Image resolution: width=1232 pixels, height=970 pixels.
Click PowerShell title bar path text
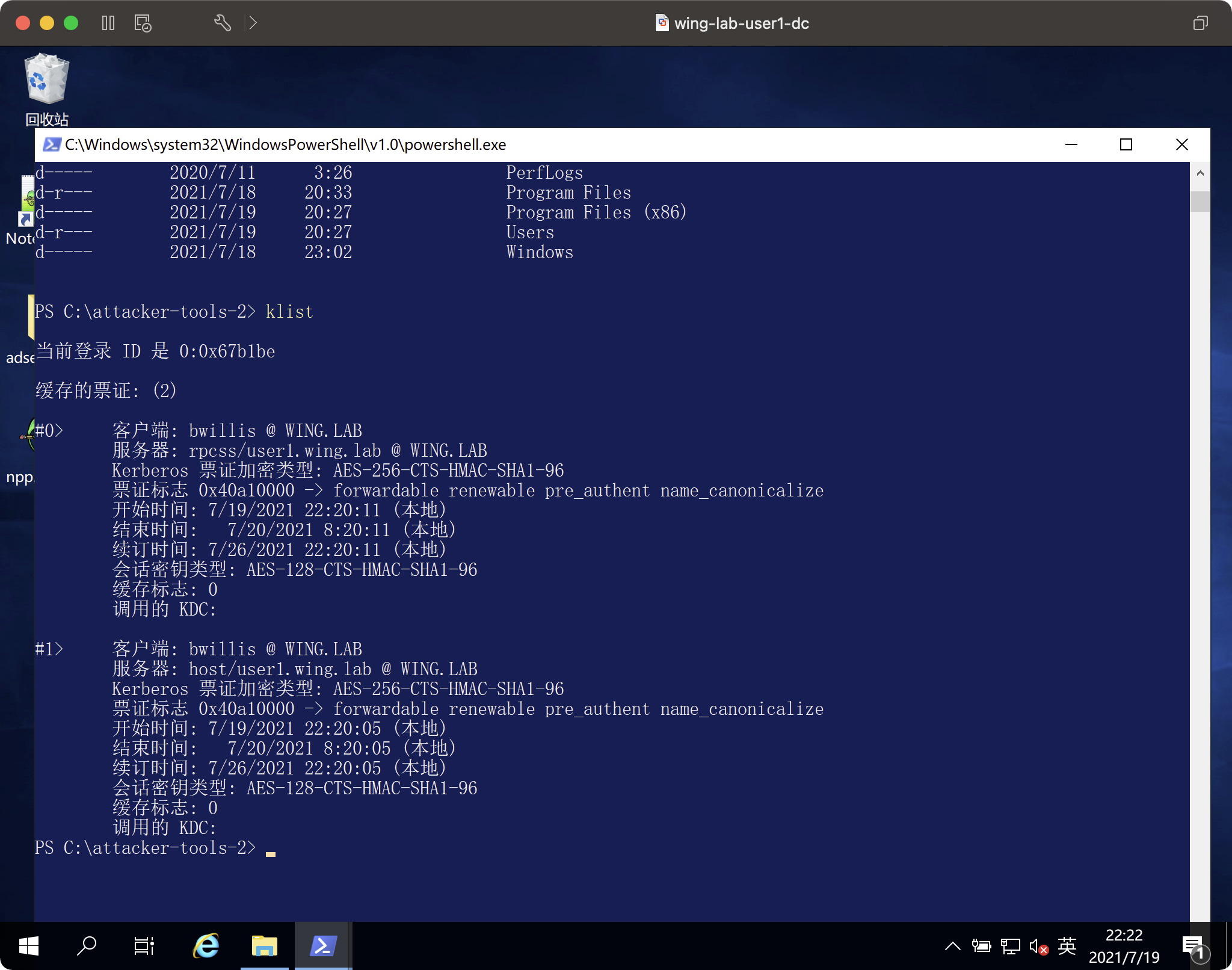tap(286, 144)
